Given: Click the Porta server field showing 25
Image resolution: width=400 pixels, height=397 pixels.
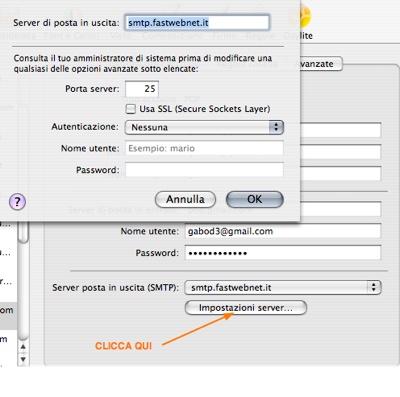Looking at the screenshot, I should (x=142, y=89).
